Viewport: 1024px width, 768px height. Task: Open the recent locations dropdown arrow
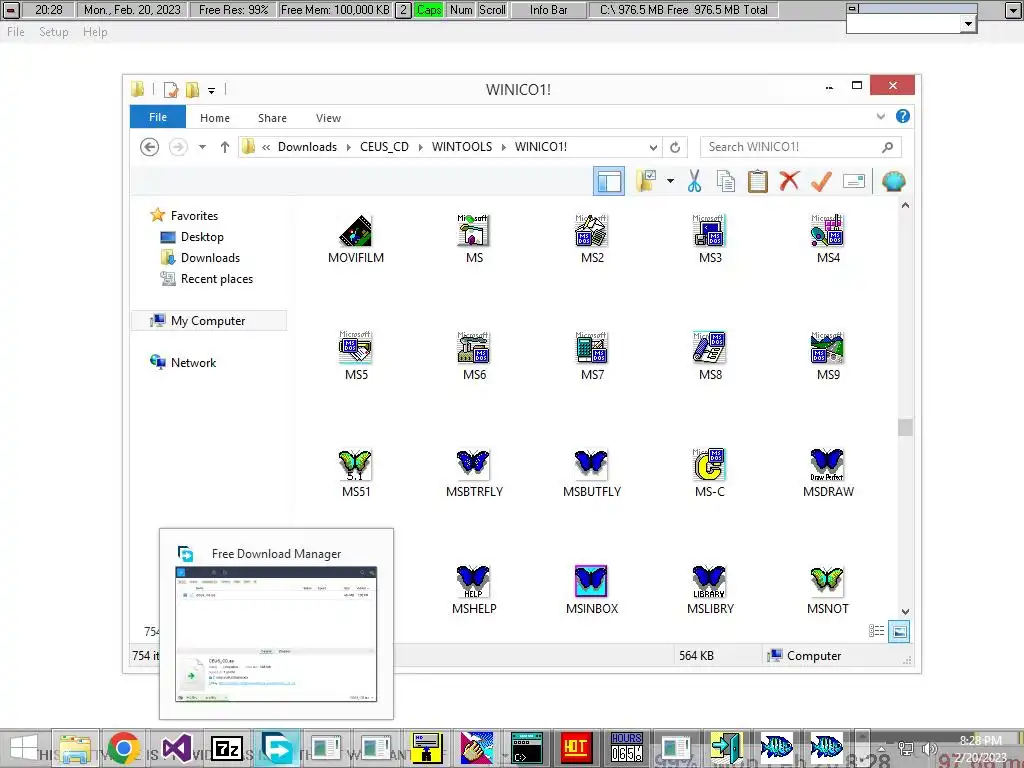click(202, 147)
